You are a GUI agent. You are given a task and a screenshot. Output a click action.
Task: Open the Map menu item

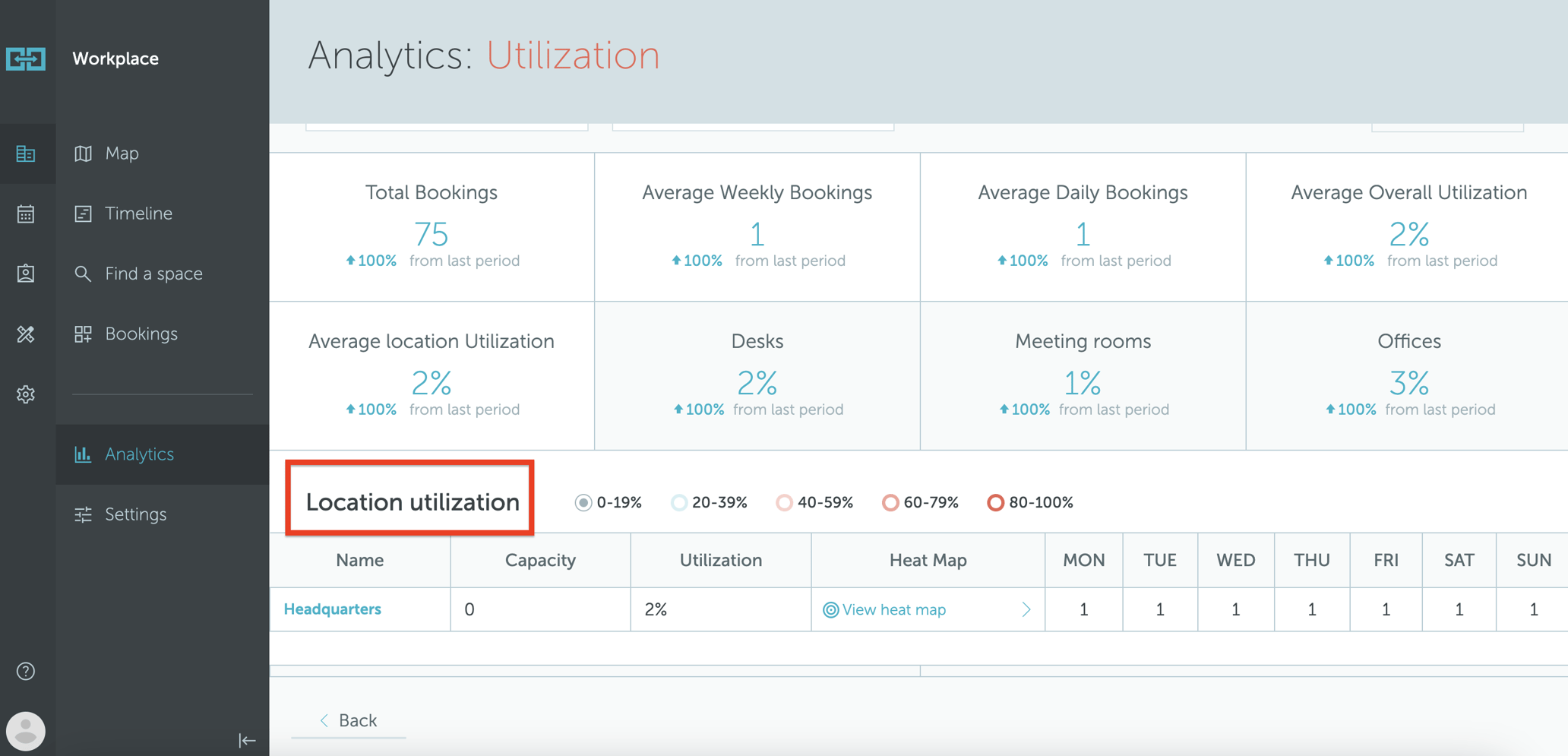[122, 153]
